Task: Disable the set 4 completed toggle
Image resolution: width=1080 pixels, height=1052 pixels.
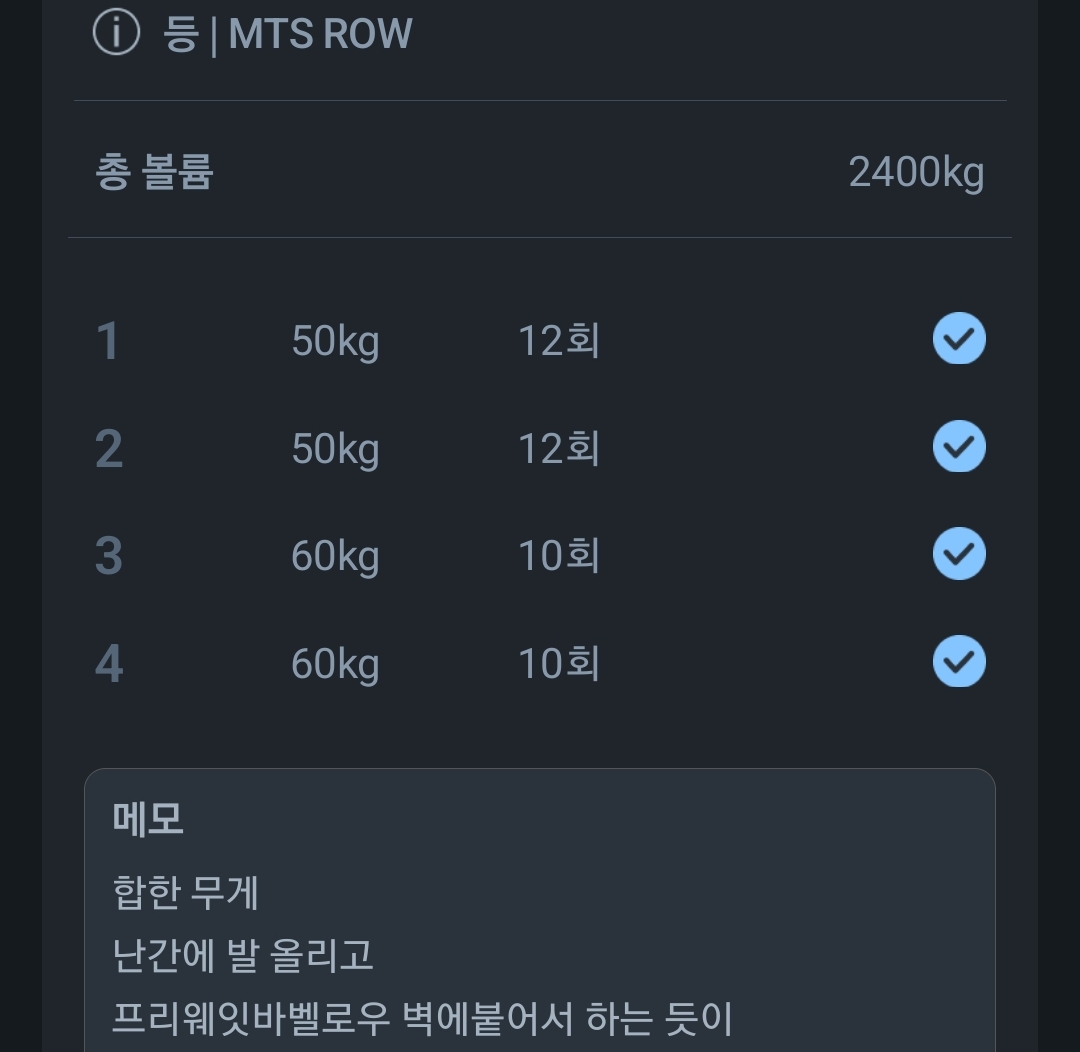Action: pos(958,661)
